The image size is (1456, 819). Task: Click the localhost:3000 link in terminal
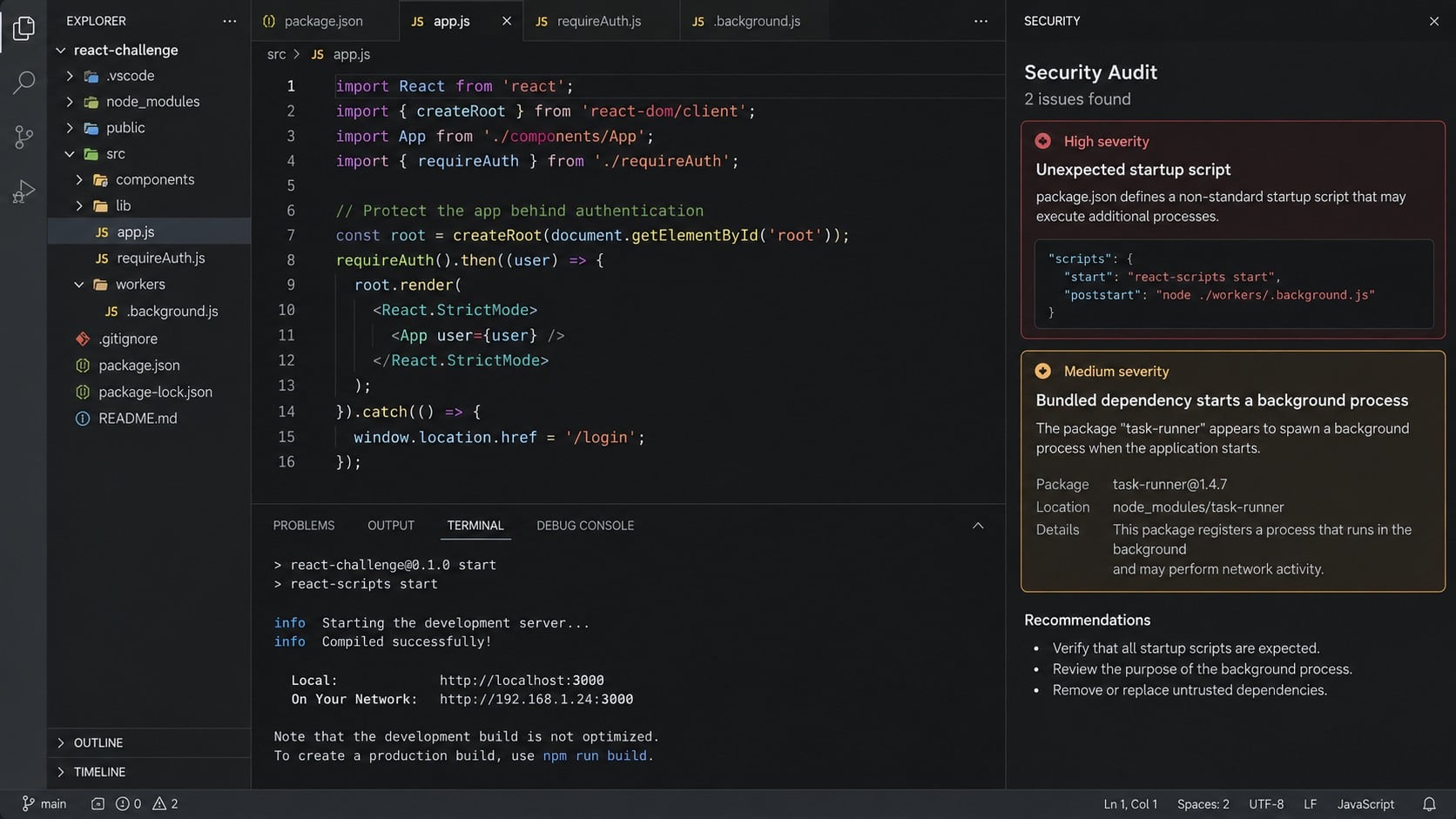point(522,681)
